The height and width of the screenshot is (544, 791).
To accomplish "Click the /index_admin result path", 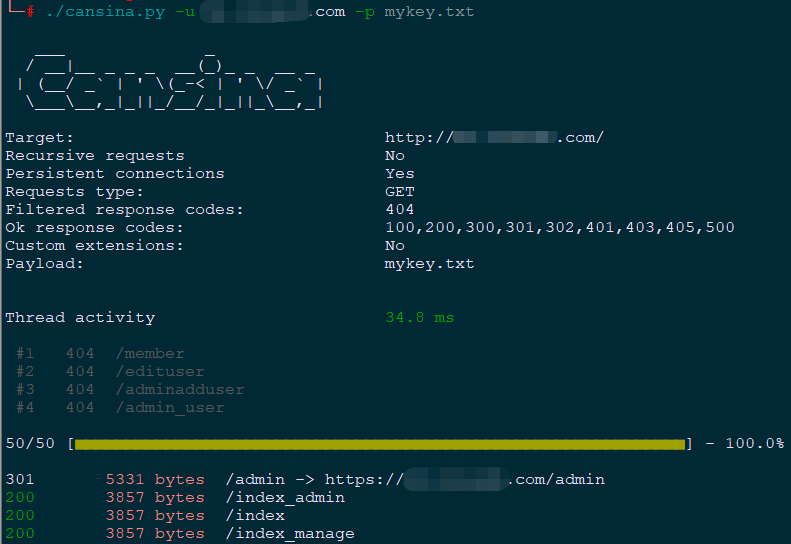I will pos(284,497).
